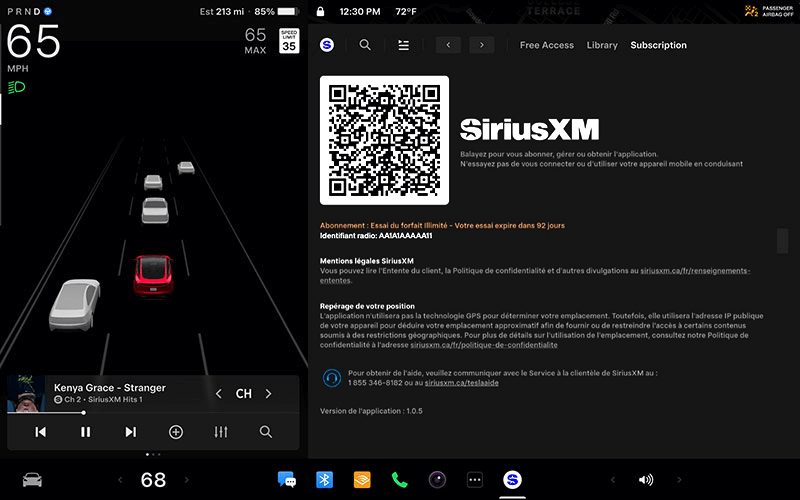
Task: Open the camera app in dock
Action: (437, 480)
